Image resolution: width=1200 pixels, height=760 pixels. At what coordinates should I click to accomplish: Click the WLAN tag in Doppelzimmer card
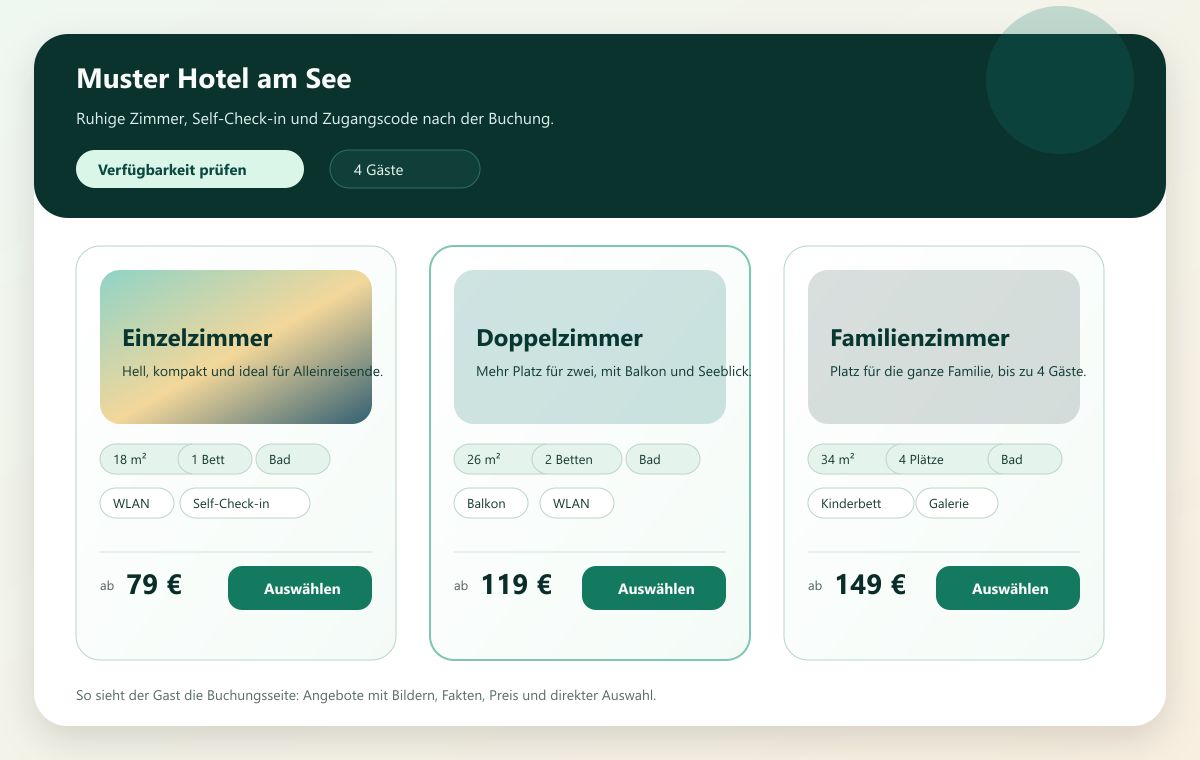[577, 503]
